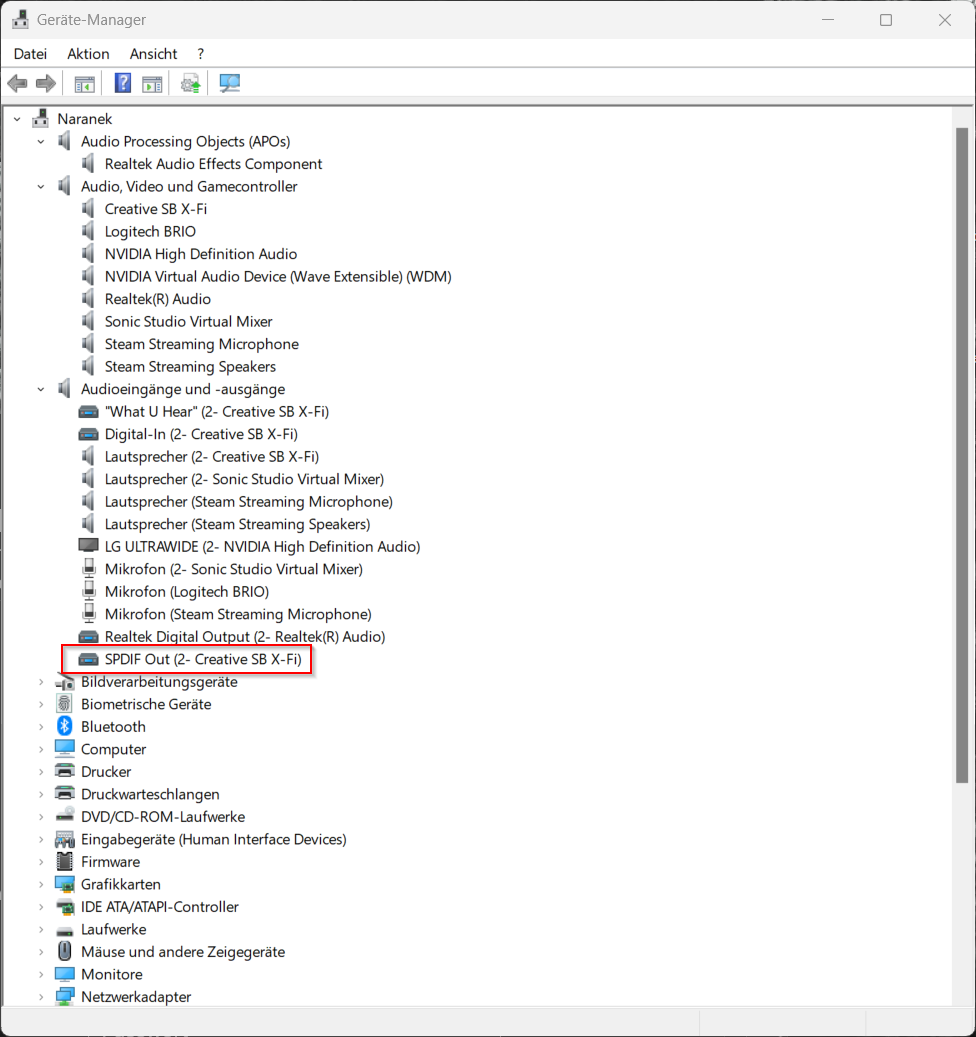The height and width of the screenshot is (1037, 976).
Task: Click the Forward arrow toolbar icon
Action: tap(46, 83)
